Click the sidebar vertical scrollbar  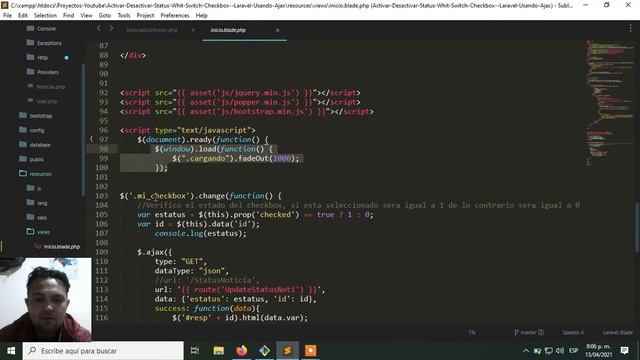click(x=84, y=129)
